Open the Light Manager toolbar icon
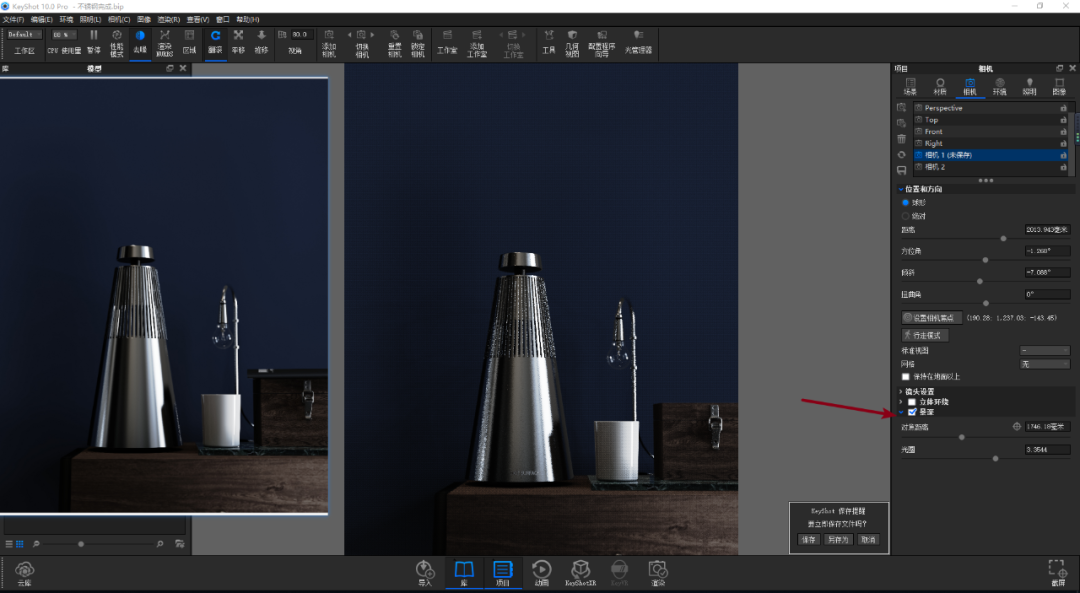Viewport: 1080px width, 593px height. click(638, 41)
